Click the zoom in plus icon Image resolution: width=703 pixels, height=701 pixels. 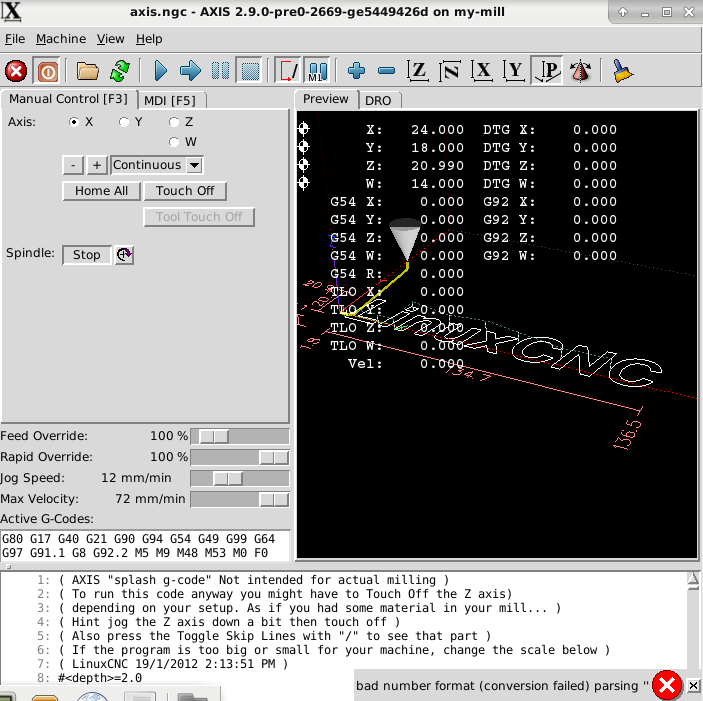pyautogui.click(x=356, y=71)
